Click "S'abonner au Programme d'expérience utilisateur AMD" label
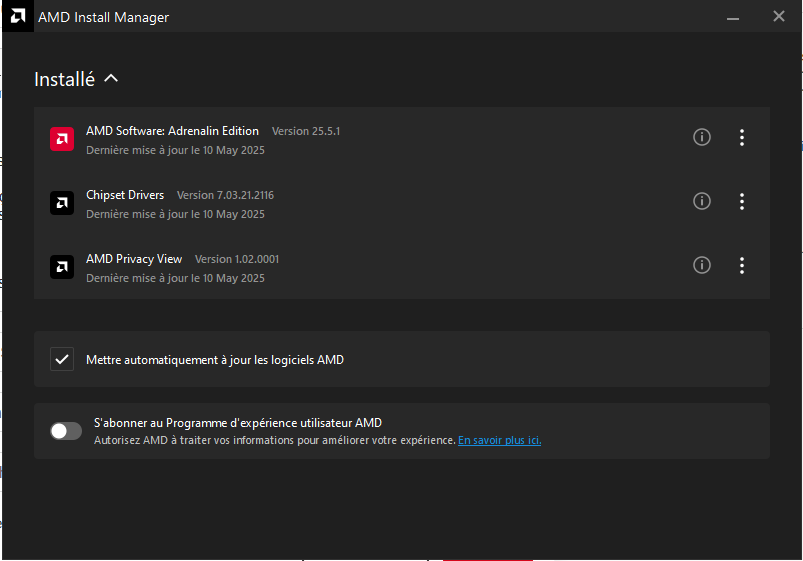The height and width of the screenshot is (561, 803). [x=238, y=423]
